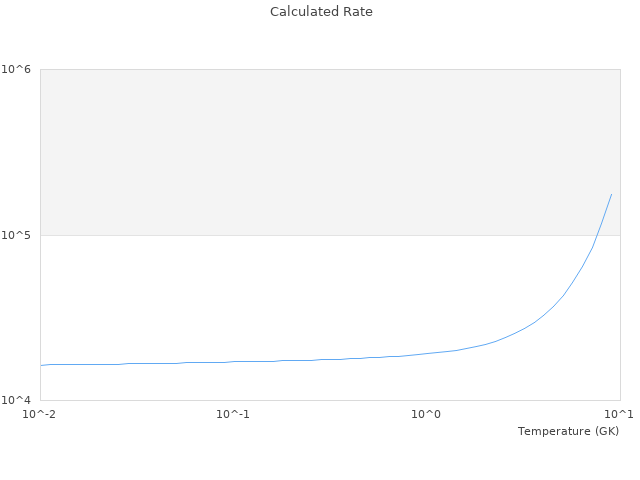The height and width of the screenshot is (480, 640).
Task: Select the 10^6 y-axis tick label
Action: pos(17,69)
